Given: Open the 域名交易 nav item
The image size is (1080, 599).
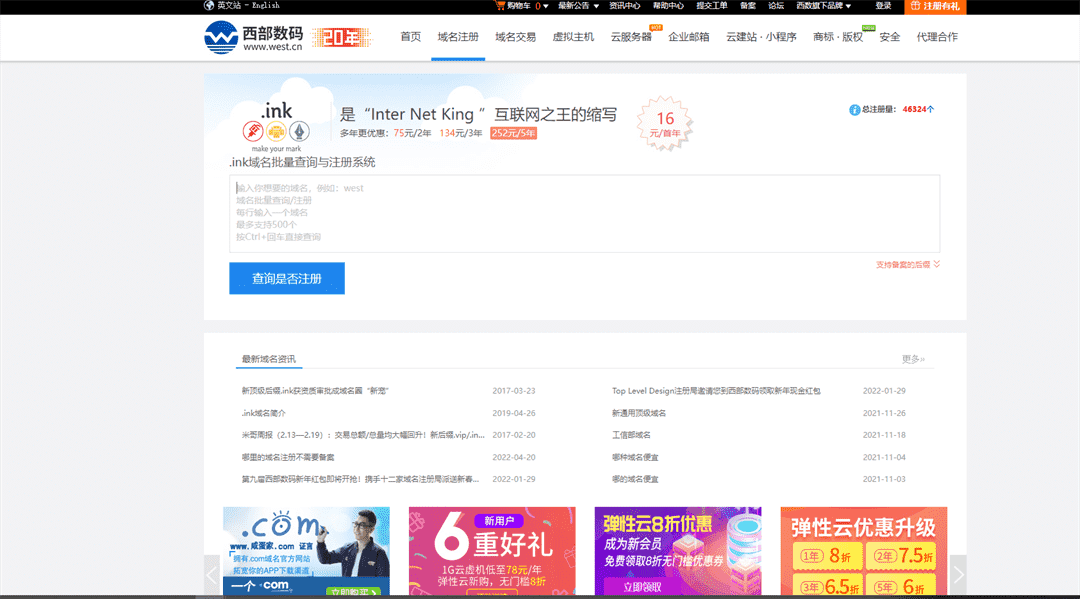Looking at the screenshot, I should [515, 37].
